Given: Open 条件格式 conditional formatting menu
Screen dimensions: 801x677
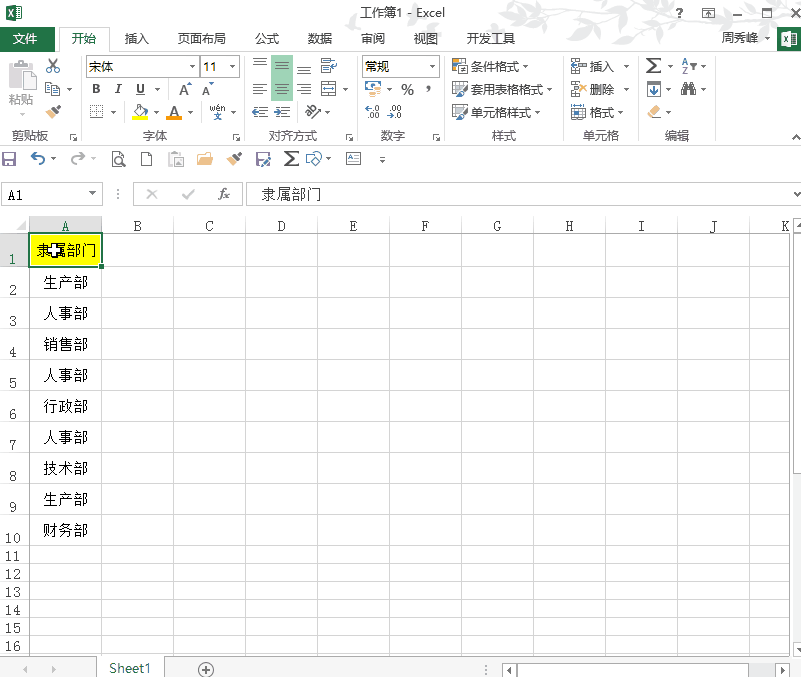Looking at the screenshot, I should (x=490, y=66).
